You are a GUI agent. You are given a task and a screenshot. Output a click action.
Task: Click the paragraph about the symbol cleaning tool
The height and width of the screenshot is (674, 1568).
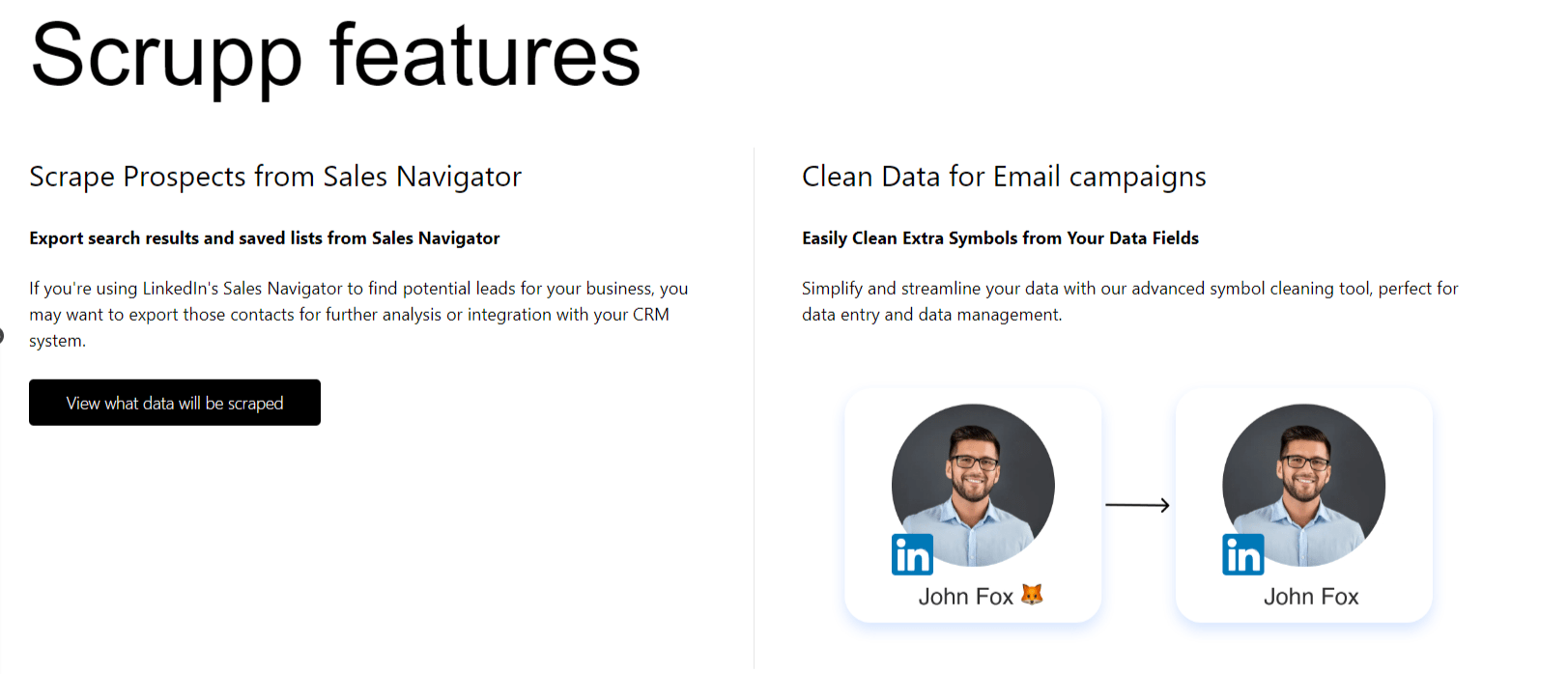pyautogui.click(x=1129, y=301)
